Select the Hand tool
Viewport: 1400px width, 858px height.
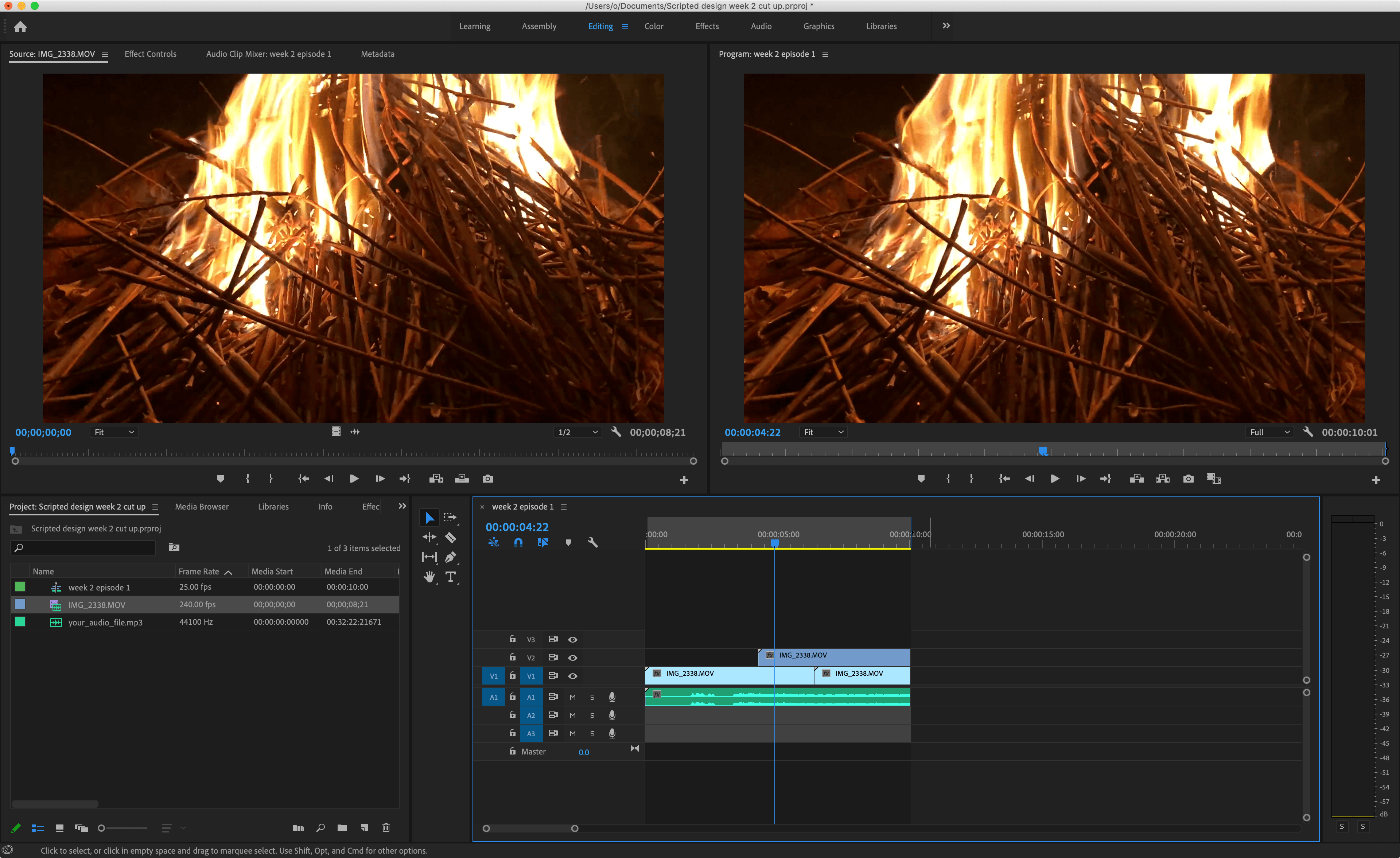click(x=429, y=577)
